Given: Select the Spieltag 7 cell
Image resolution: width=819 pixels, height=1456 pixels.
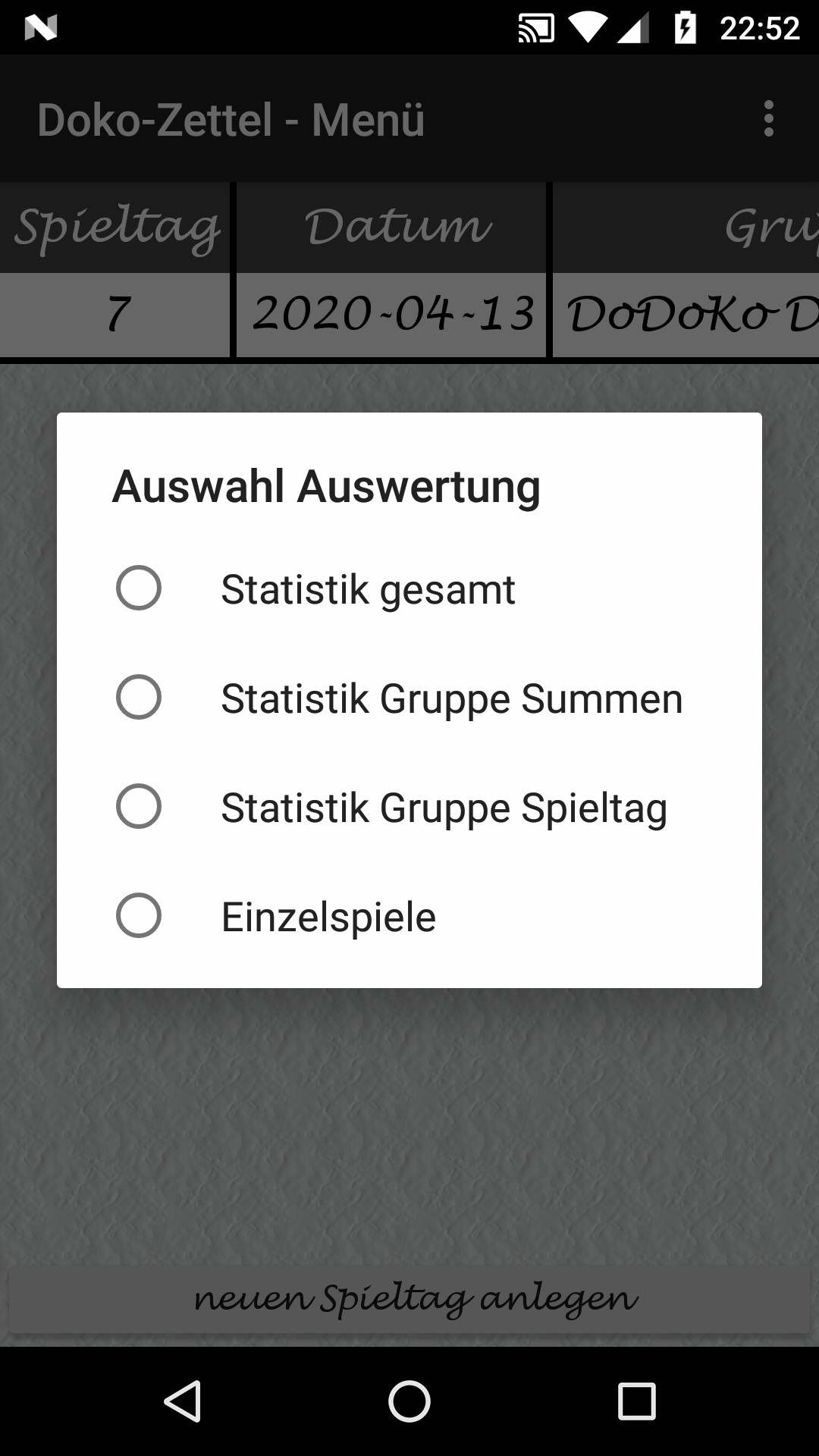Looking at the screenshot, I should 115,315.
